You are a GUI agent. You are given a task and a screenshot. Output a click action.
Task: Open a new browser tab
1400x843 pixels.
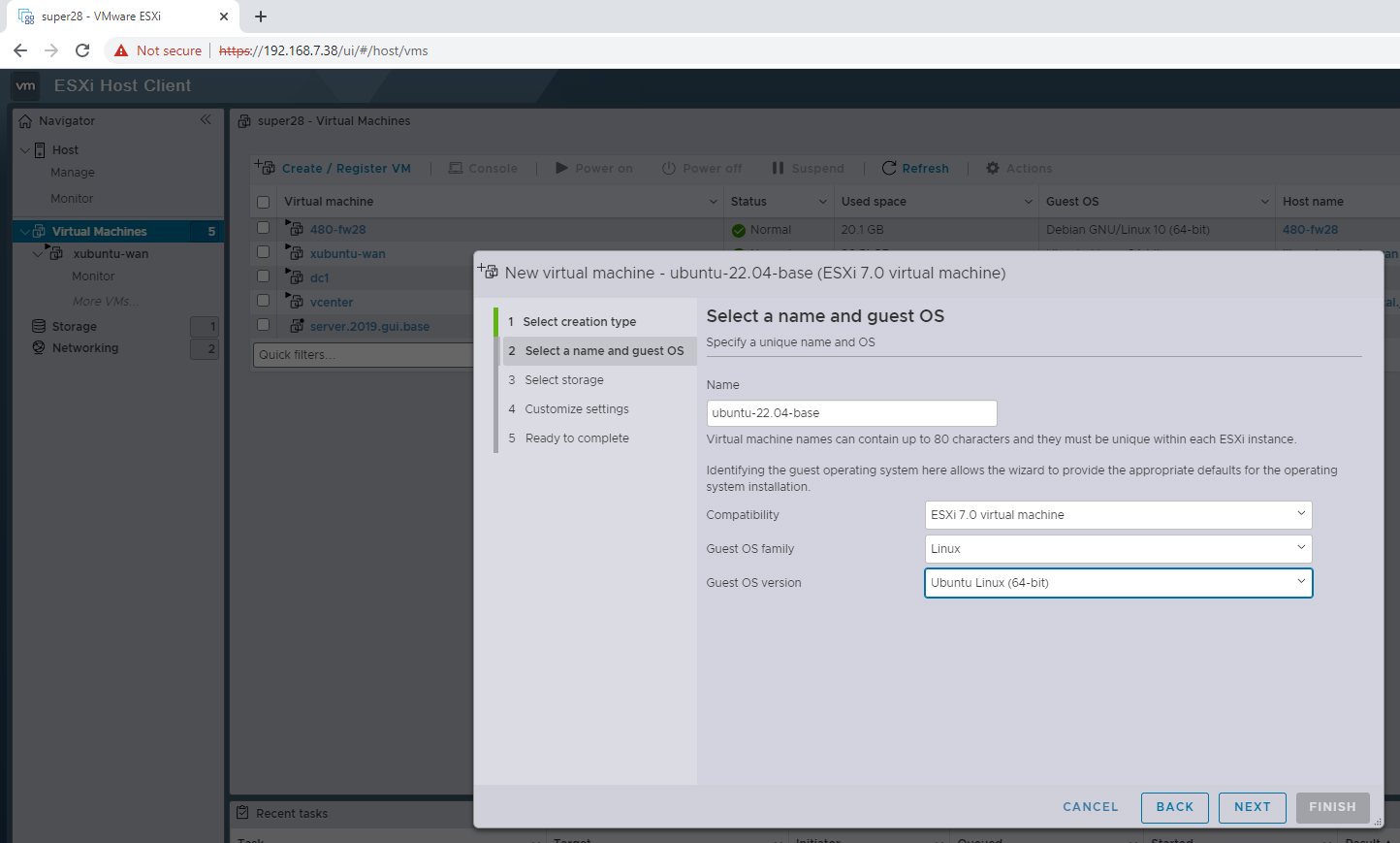(261, 16)
